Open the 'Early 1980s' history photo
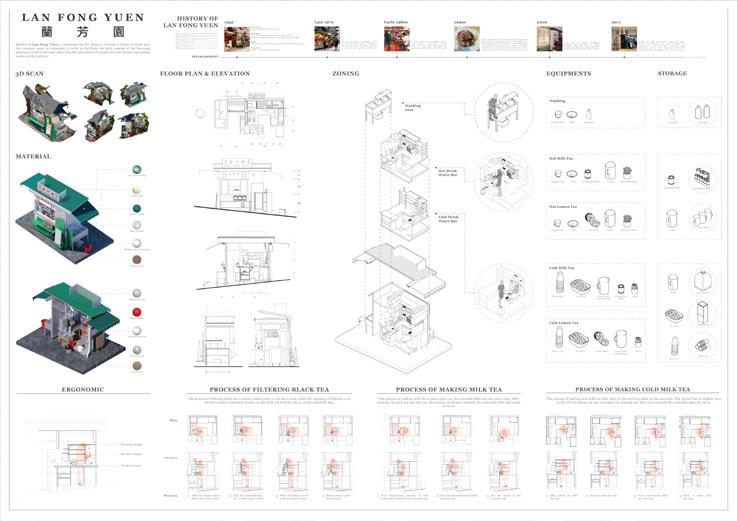This screenshot has width=737, height=521. (x=397, y=39)
